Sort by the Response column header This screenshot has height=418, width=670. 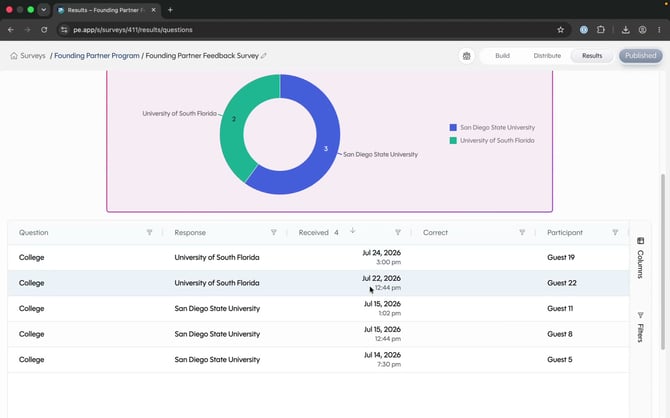190,233
